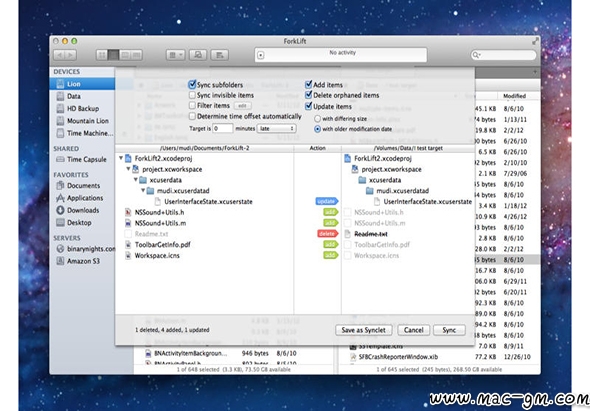Viewport: 590px width, 411px height.
Task: Click the Action column header
Action: [x=318, y=148]
